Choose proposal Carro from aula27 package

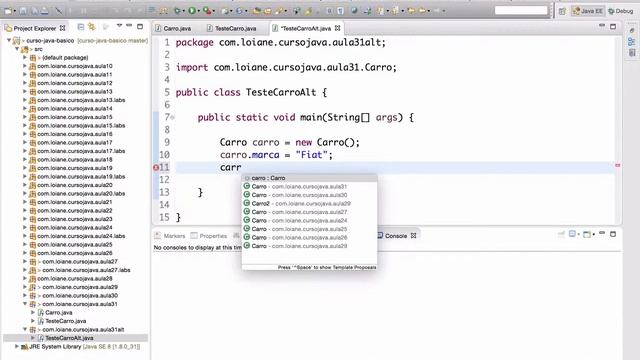309,212
